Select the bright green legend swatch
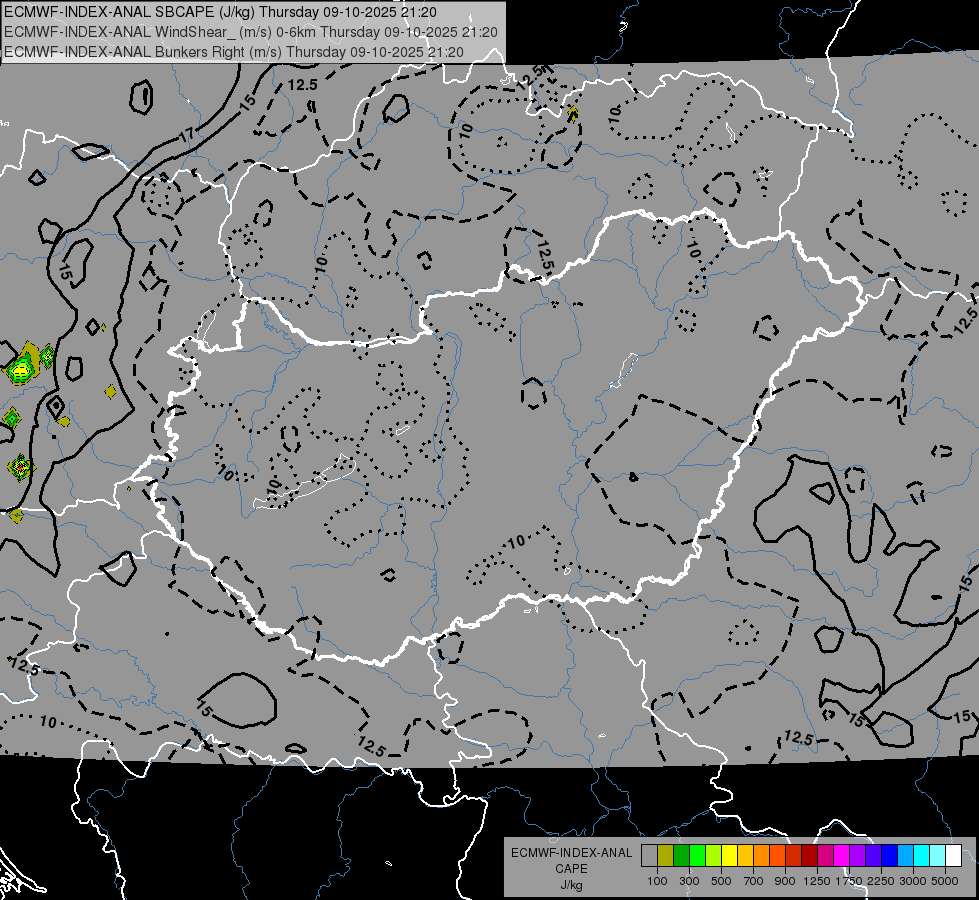Screen dimensions: 979x900 (697, 855)
